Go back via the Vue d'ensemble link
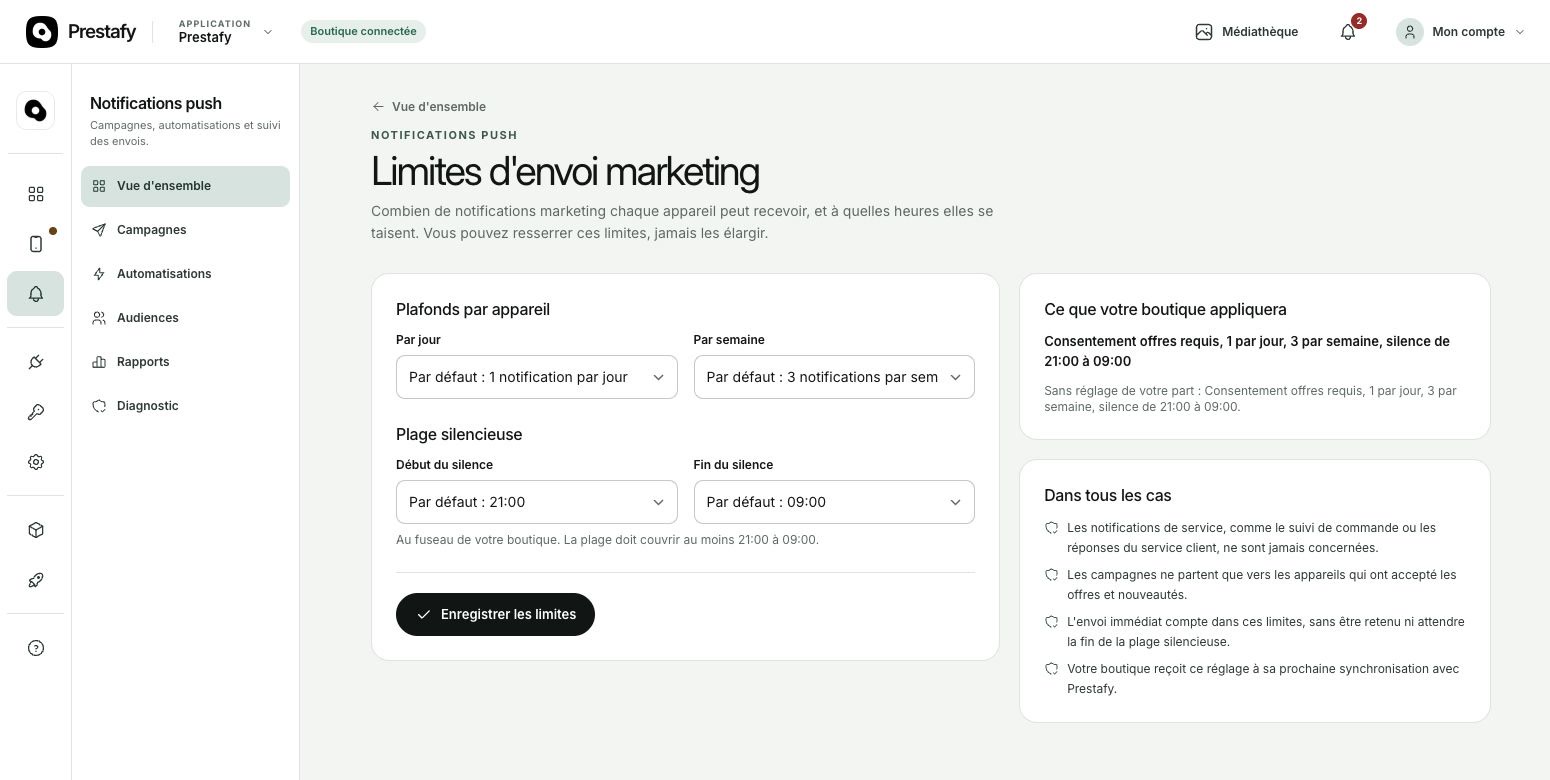Image resolution: width=1550 pixels, height=780 pixels. click(x=428, y=107)
